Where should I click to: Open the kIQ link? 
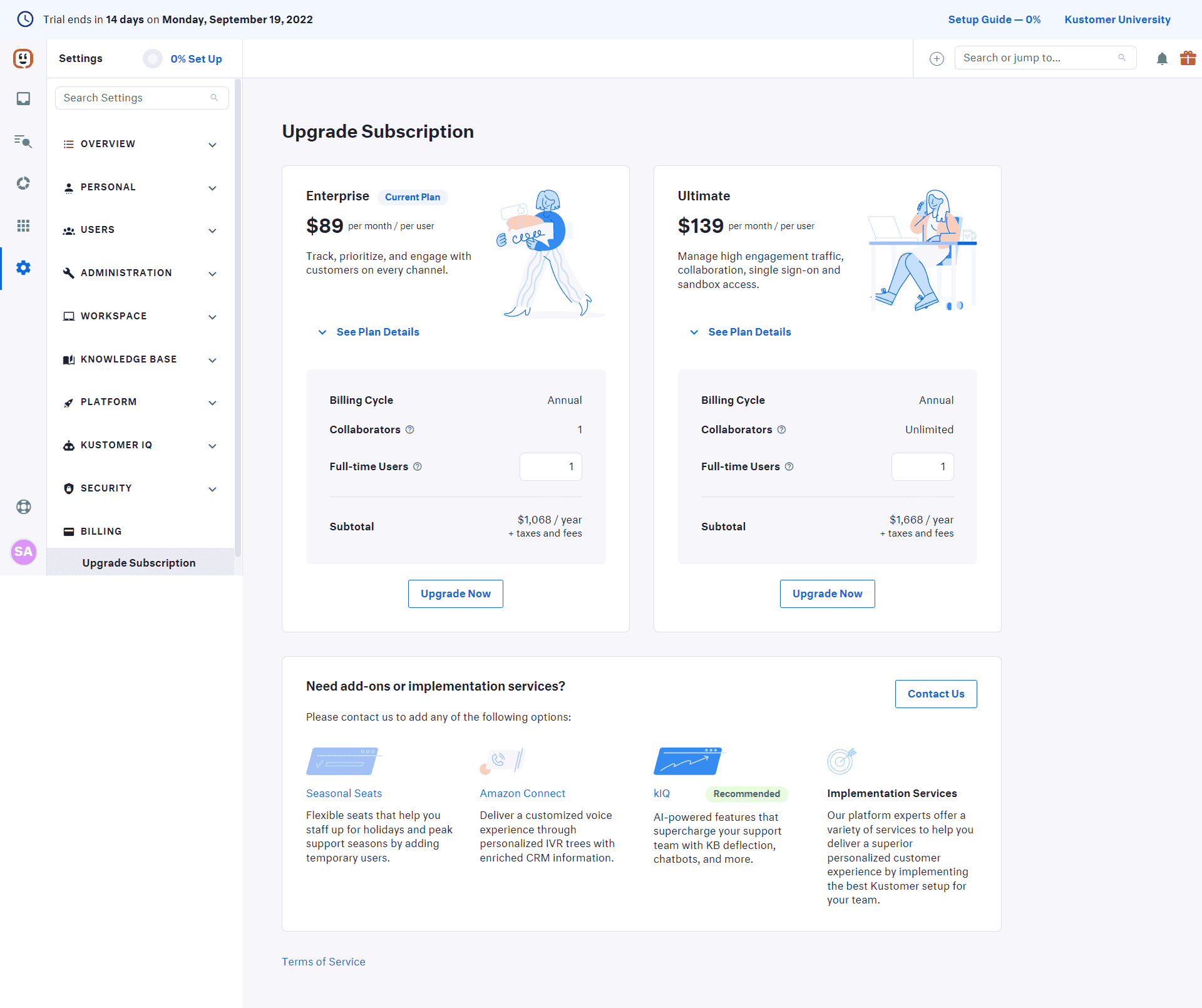pyautogui.click(x=662, y=793)
